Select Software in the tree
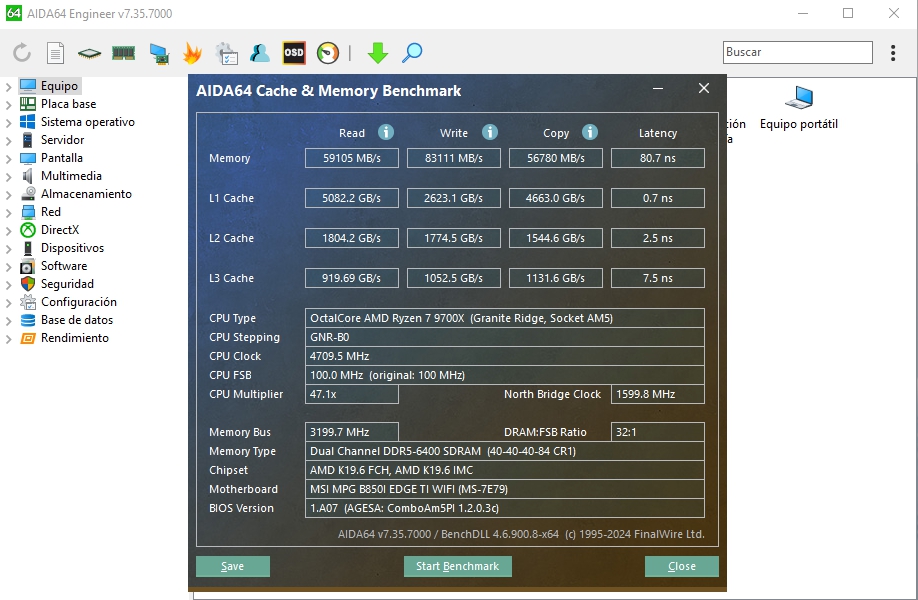The image size is (918, 600). [64, 266]
